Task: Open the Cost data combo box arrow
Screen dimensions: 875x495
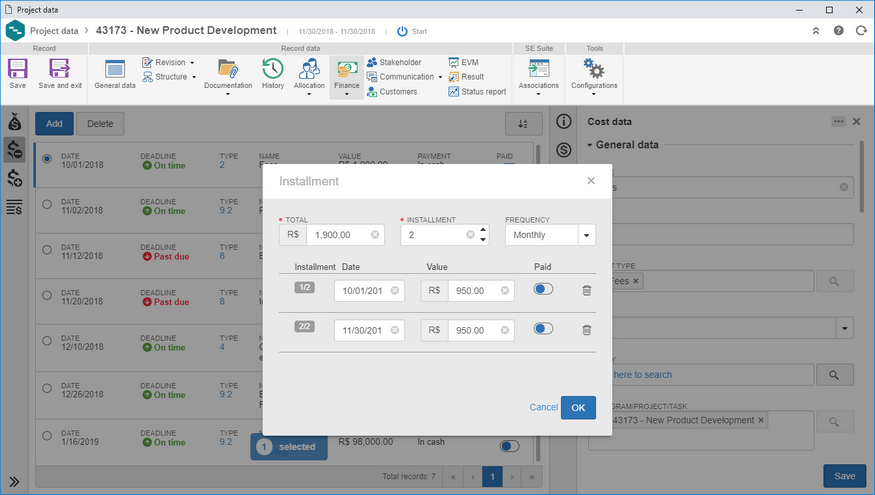Action: [844, 328]
